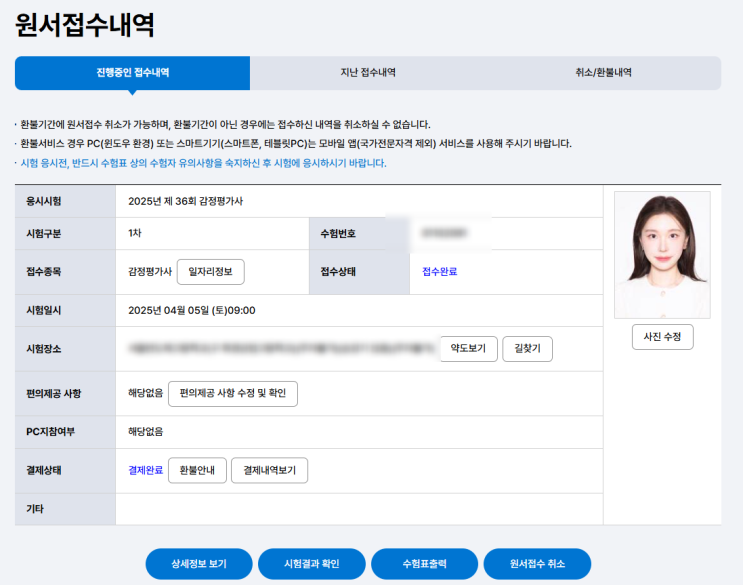This screenshot has width=743, height=585.
Task: Switch to 진행중인 접수내역 tab
Action: (x=132, y=73)
